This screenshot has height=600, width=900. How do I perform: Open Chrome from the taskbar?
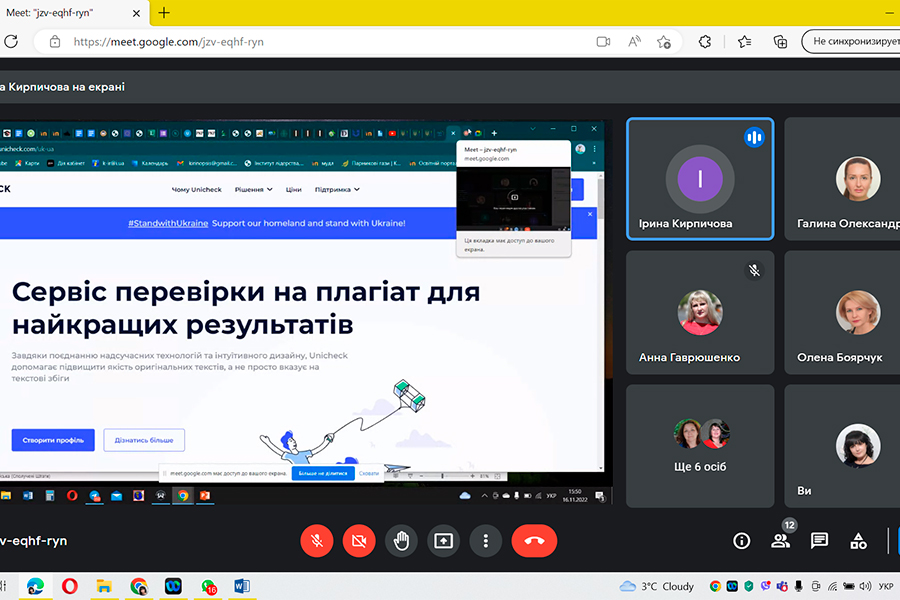coord(138,586)
